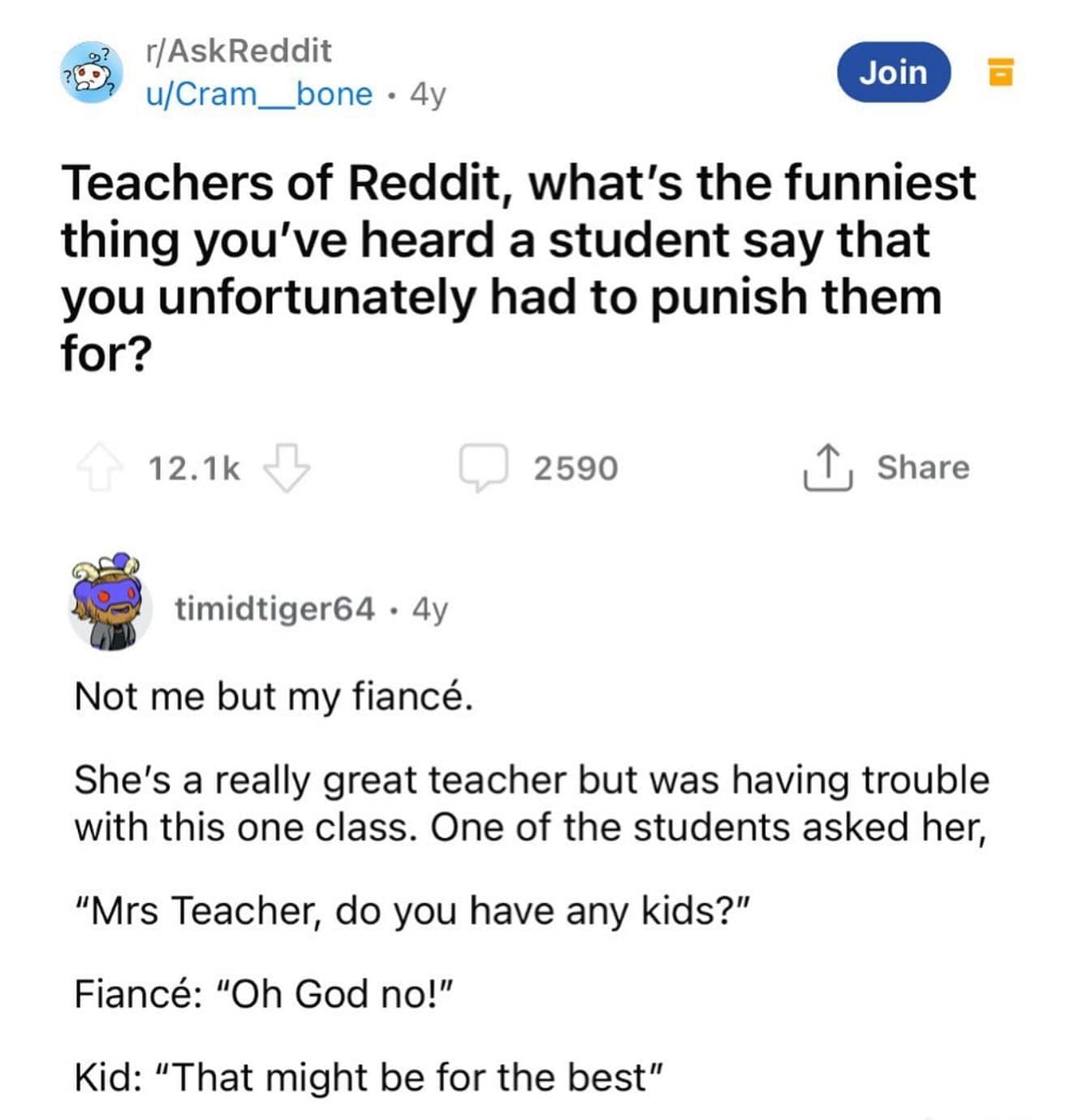Image resolution: width=1083 pixels, height=1120 pixels.
Task: Go to r/AskReddit subreddit link
Action: [x=238, y=51]
